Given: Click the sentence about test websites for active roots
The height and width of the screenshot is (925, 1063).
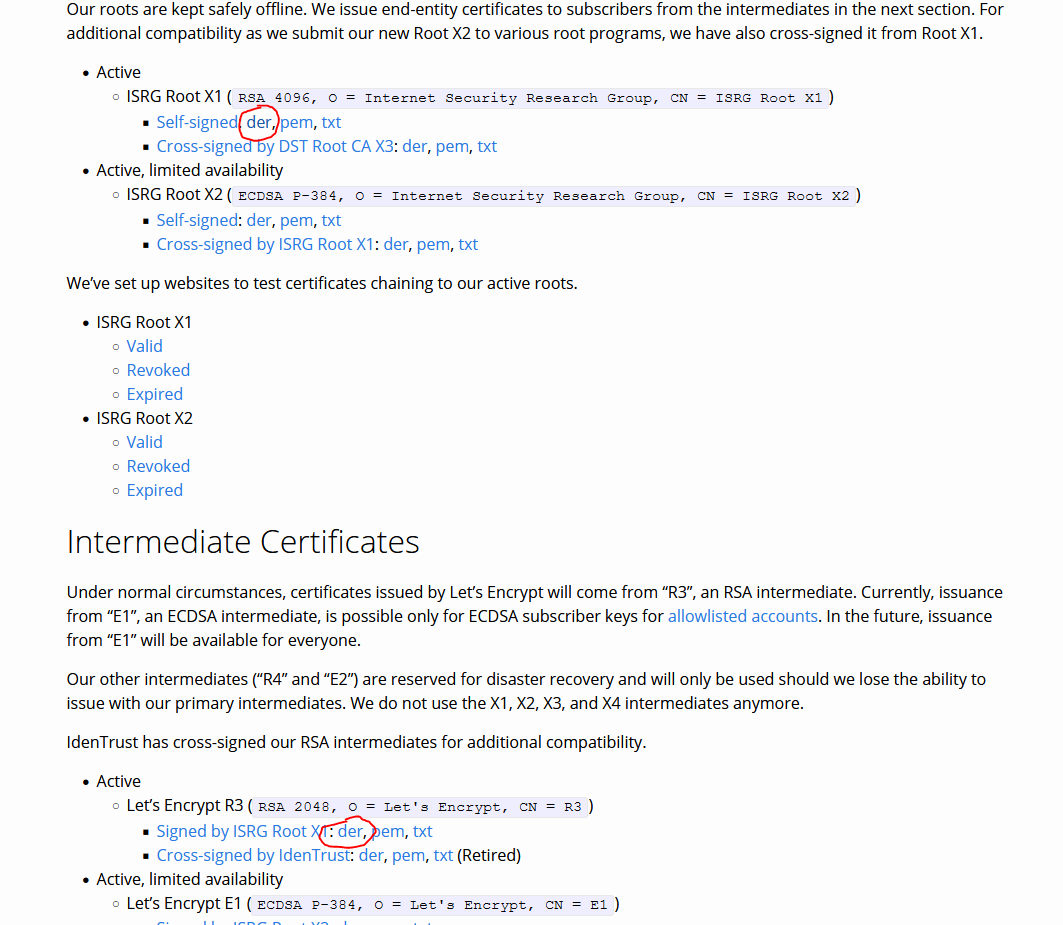Looking at the screenshot, I should [322, 283].
